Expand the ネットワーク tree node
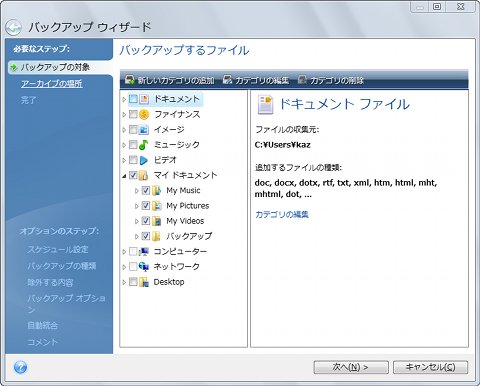This screenshot has height=386, width=480. (x=124, y=267)
